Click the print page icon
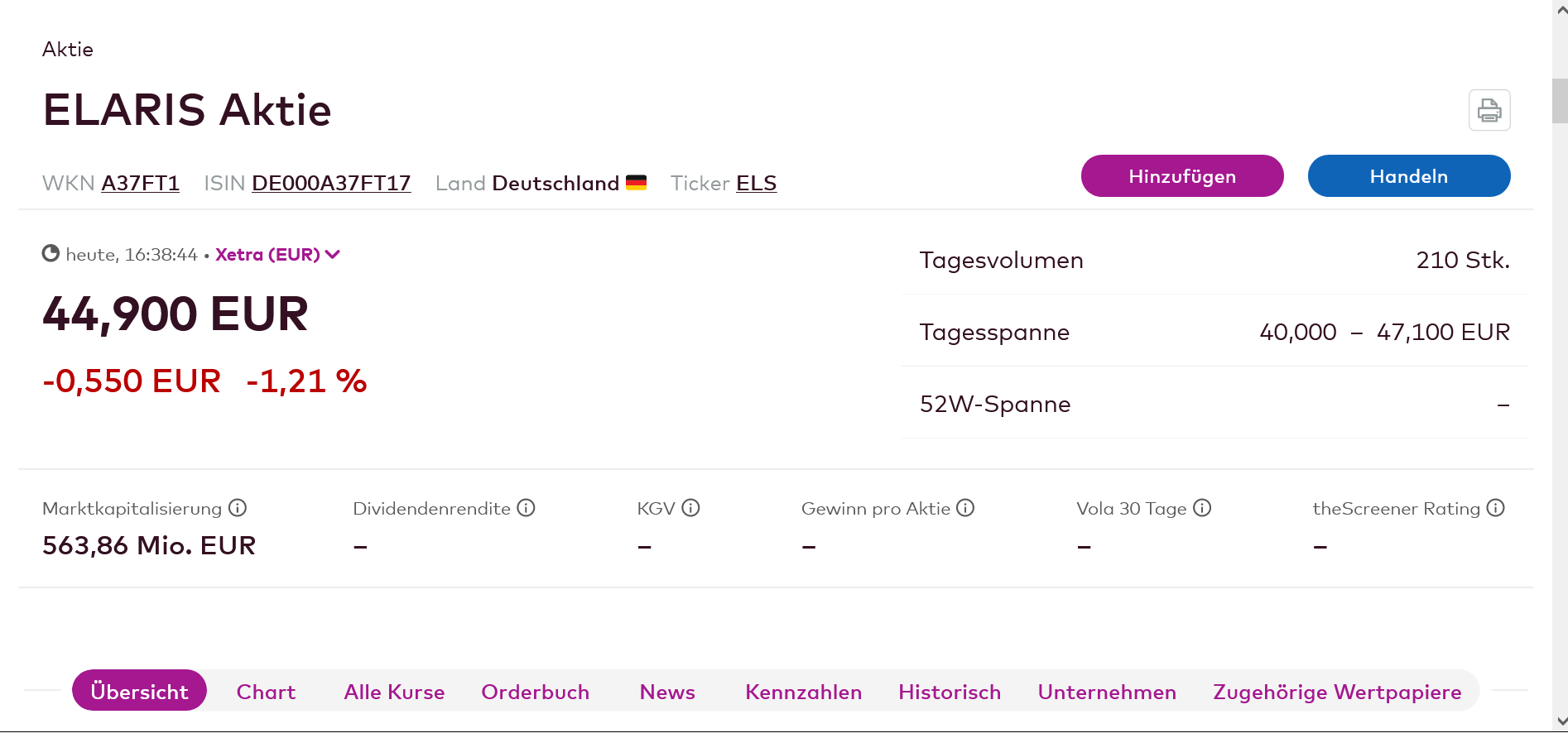 pos(1489,110)
